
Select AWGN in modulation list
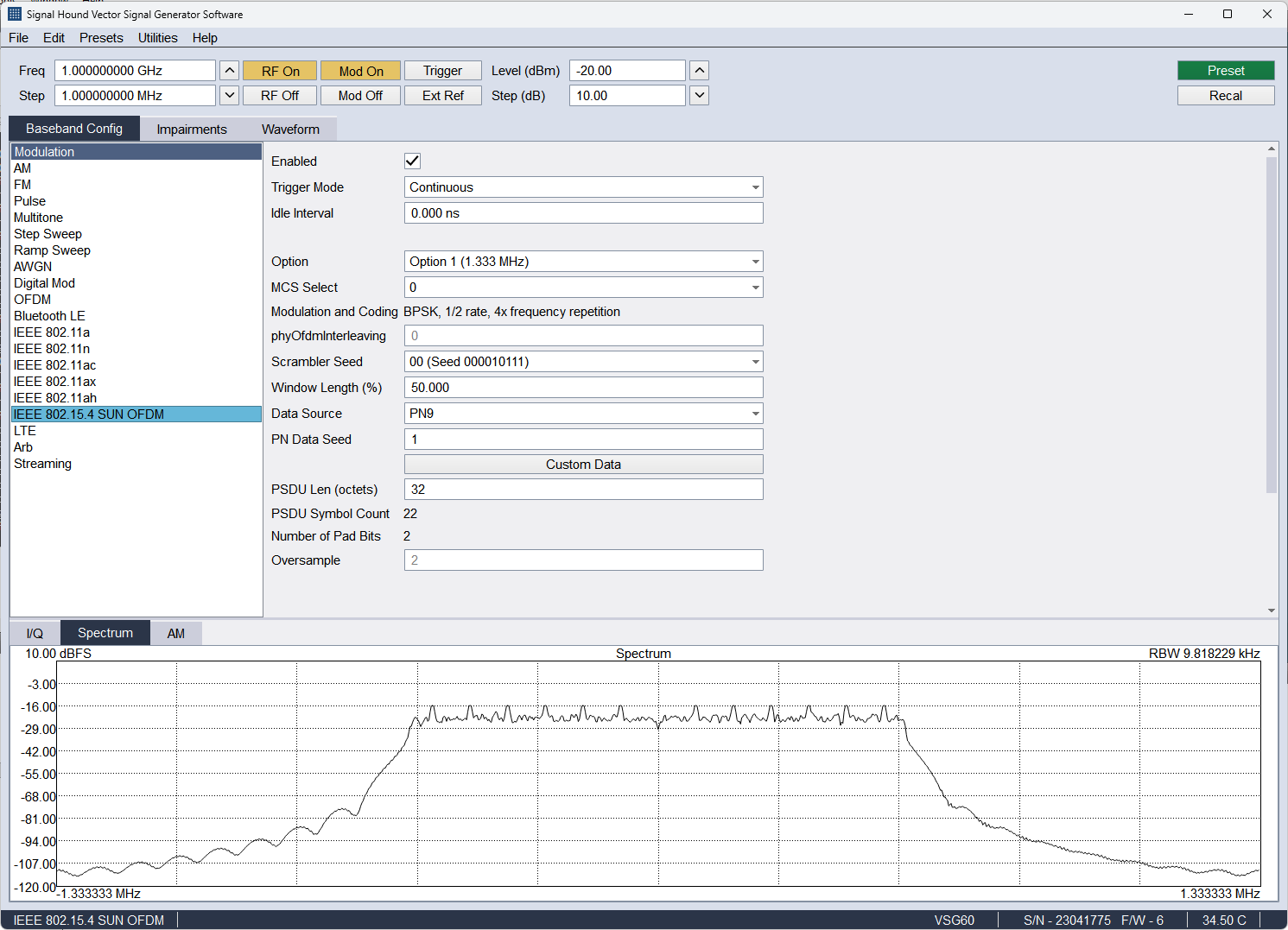click(x=136, y=267)
